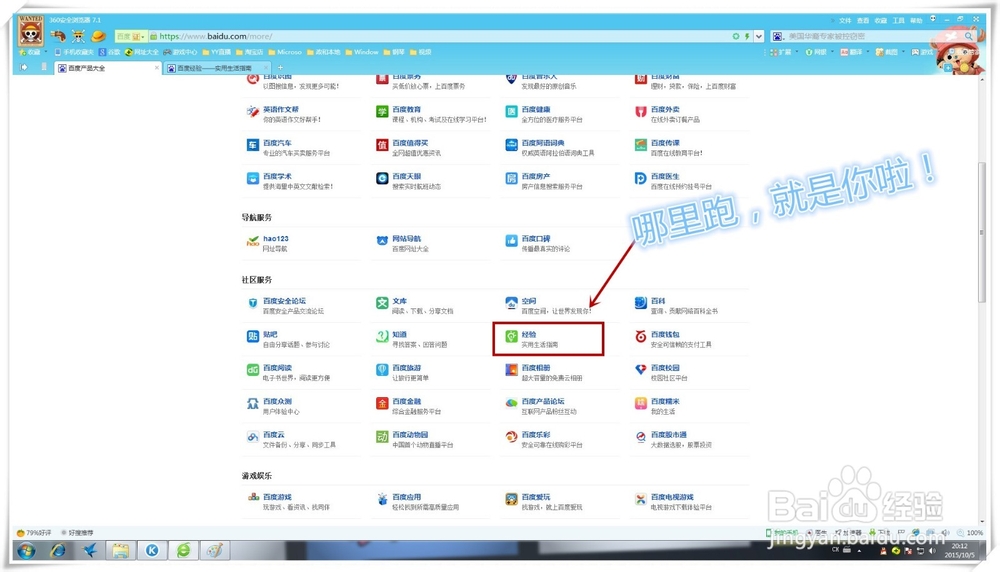Click the 百度阅读 green icon

(253, 370)
